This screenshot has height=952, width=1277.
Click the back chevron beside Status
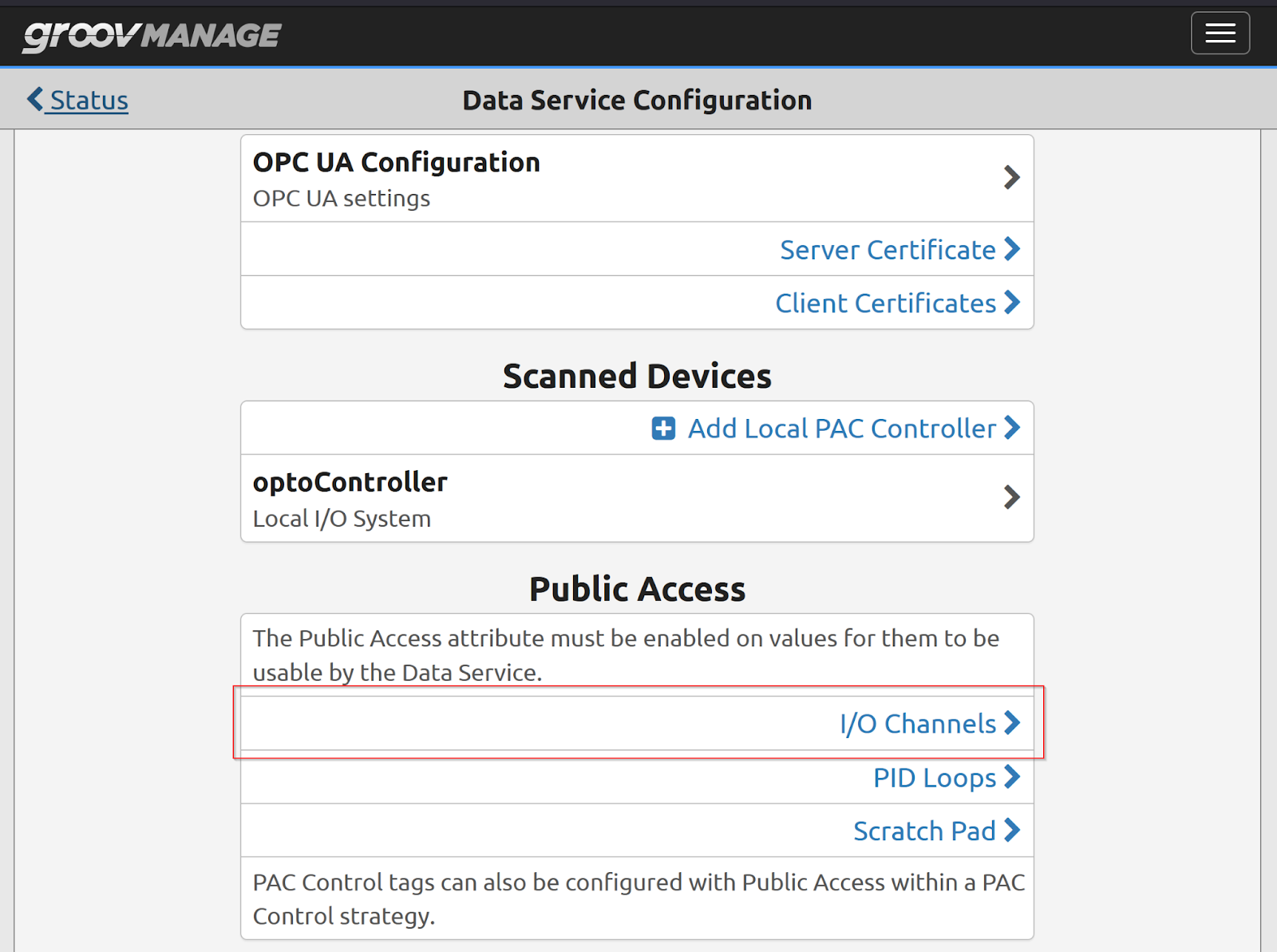(x=35, y=100)
